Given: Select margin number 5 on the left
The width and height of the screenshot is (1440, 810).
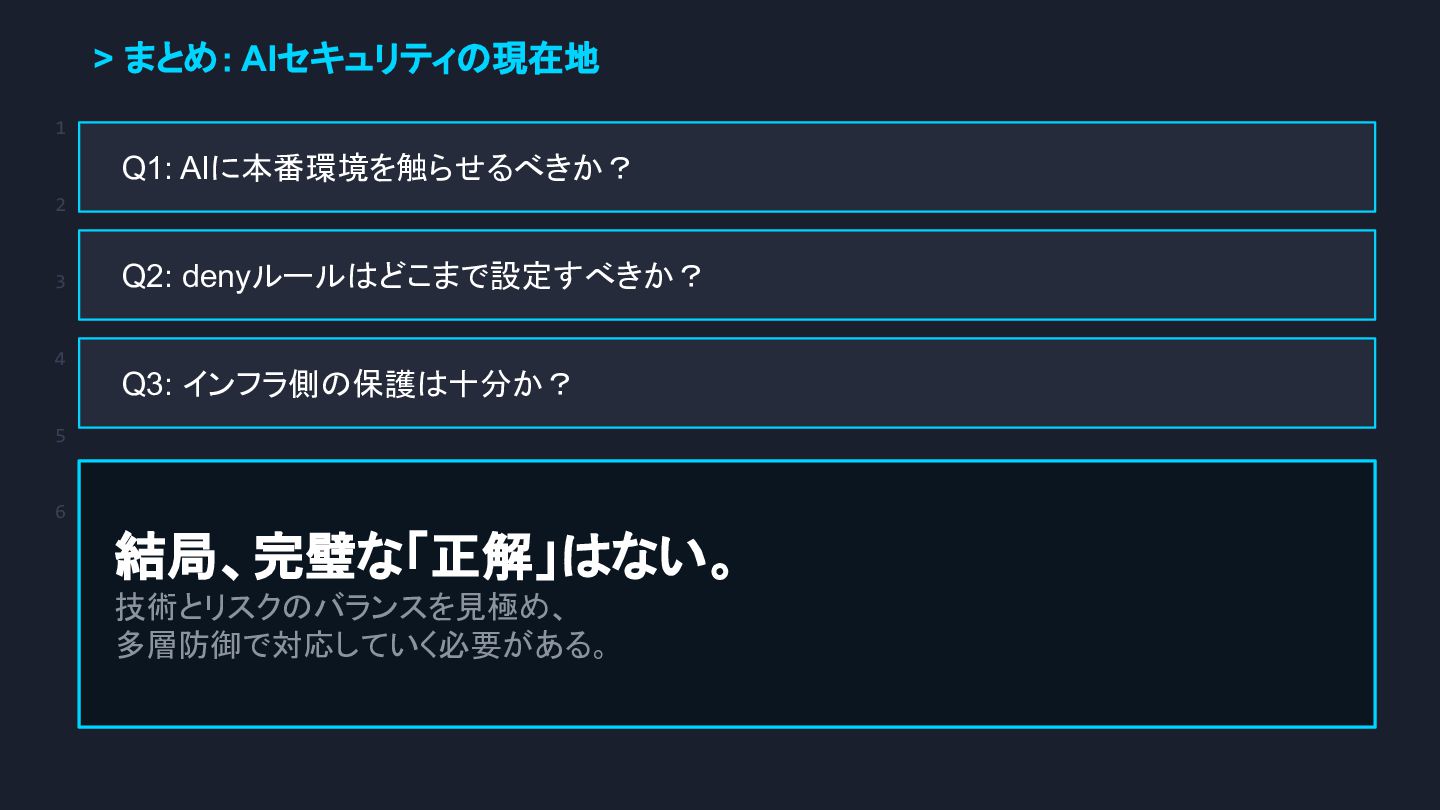Looking at the screenshot, I should pyautogui.click(x=61, y=436).
